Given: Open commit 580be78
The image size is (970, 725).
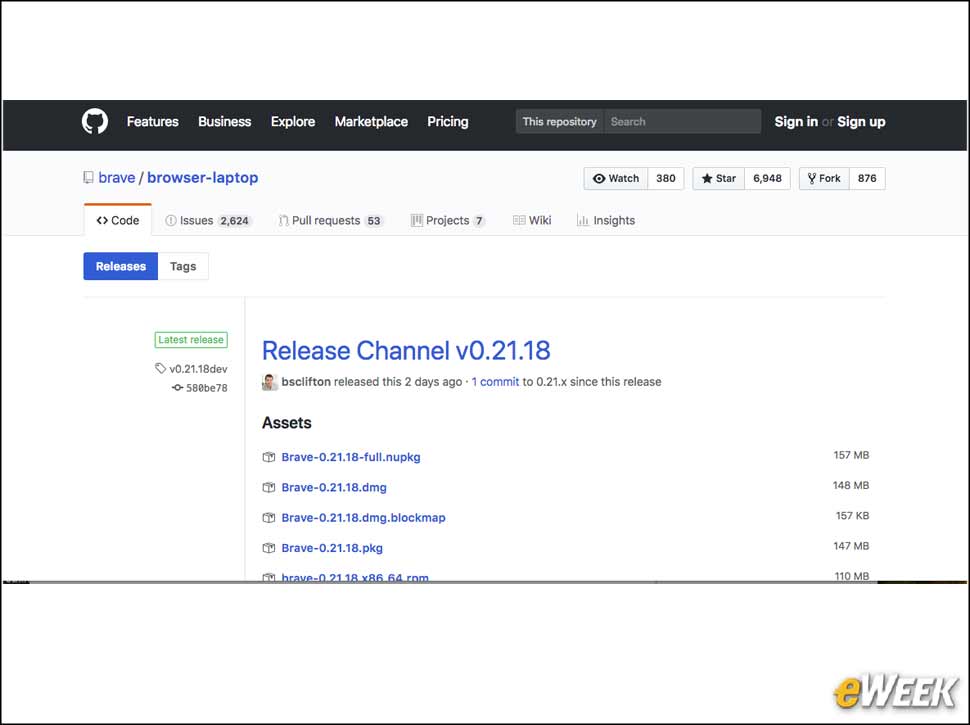Looking at the screenshot, I should (207, 388).
